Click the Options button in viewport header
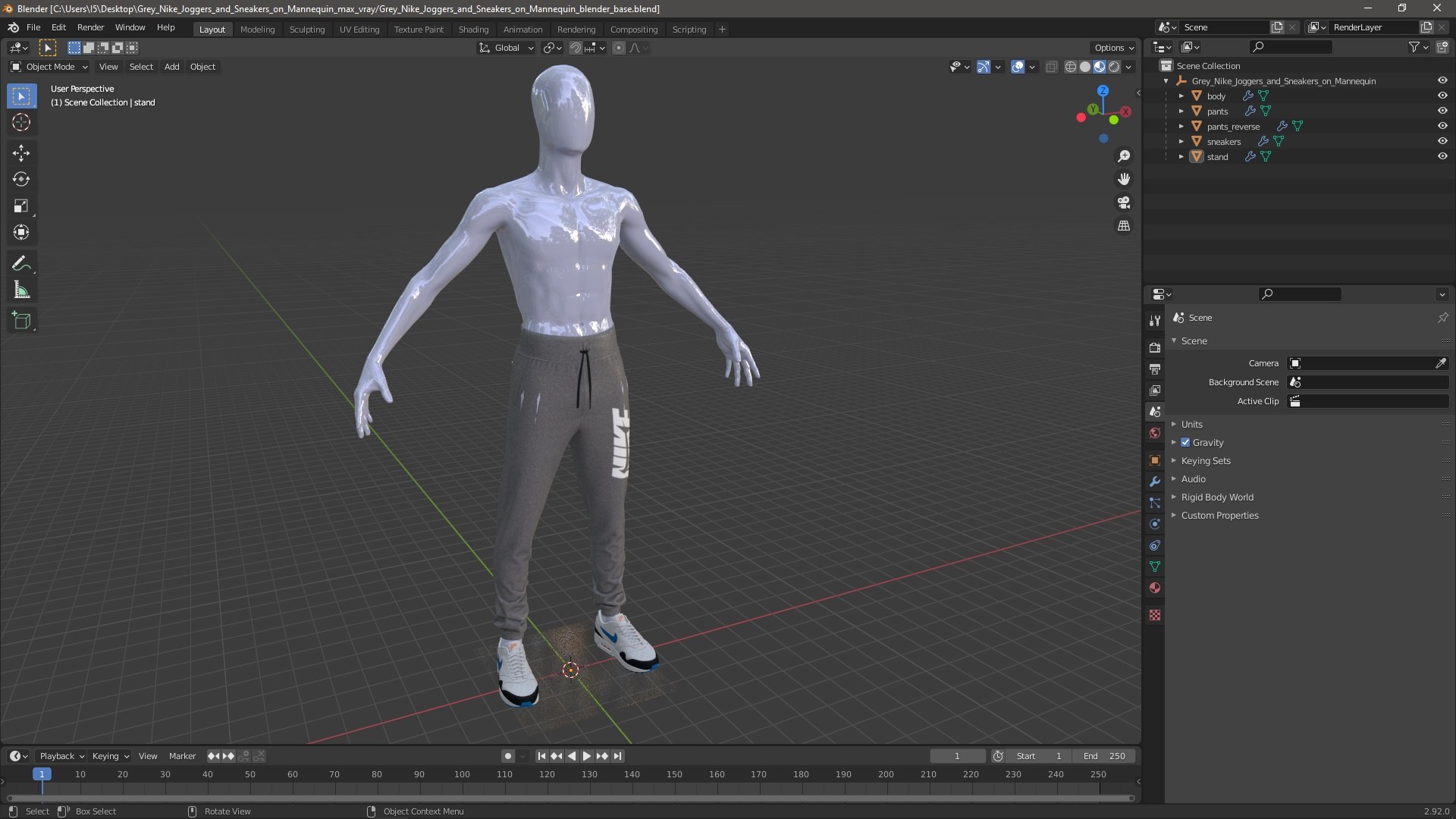 (1114, 48)
